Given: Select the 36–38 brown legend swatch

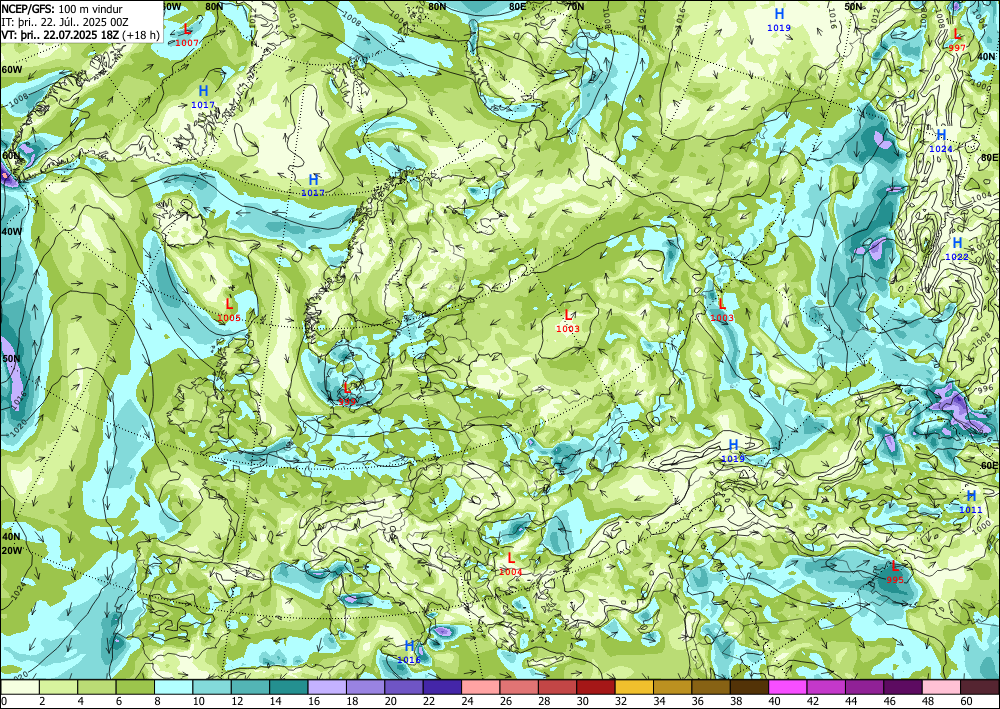Looking at the screenshot, I should [711, 687].
